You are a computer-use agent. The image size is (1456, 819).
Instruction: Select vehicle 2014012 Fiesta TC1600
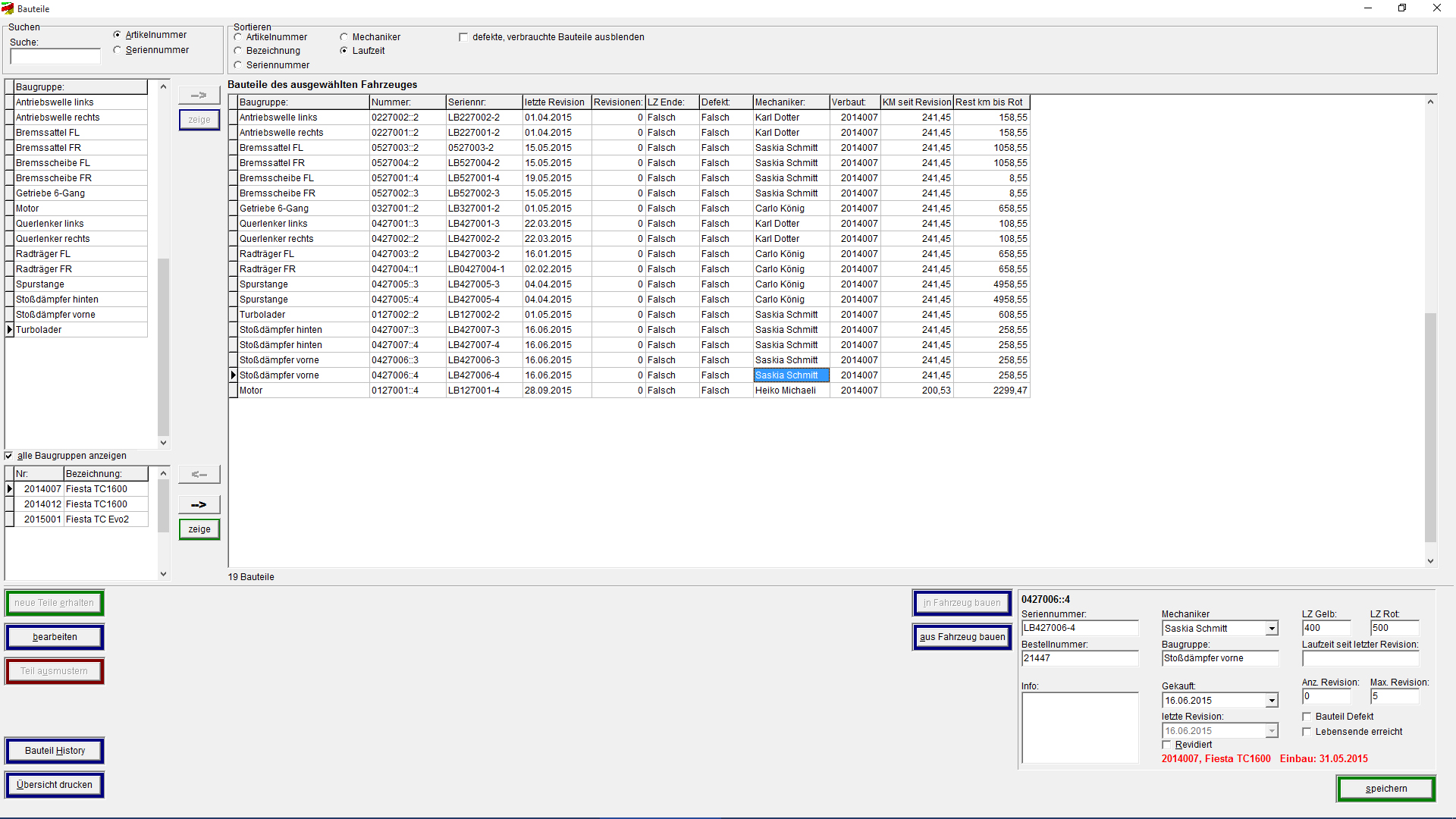tap(80, 504)
